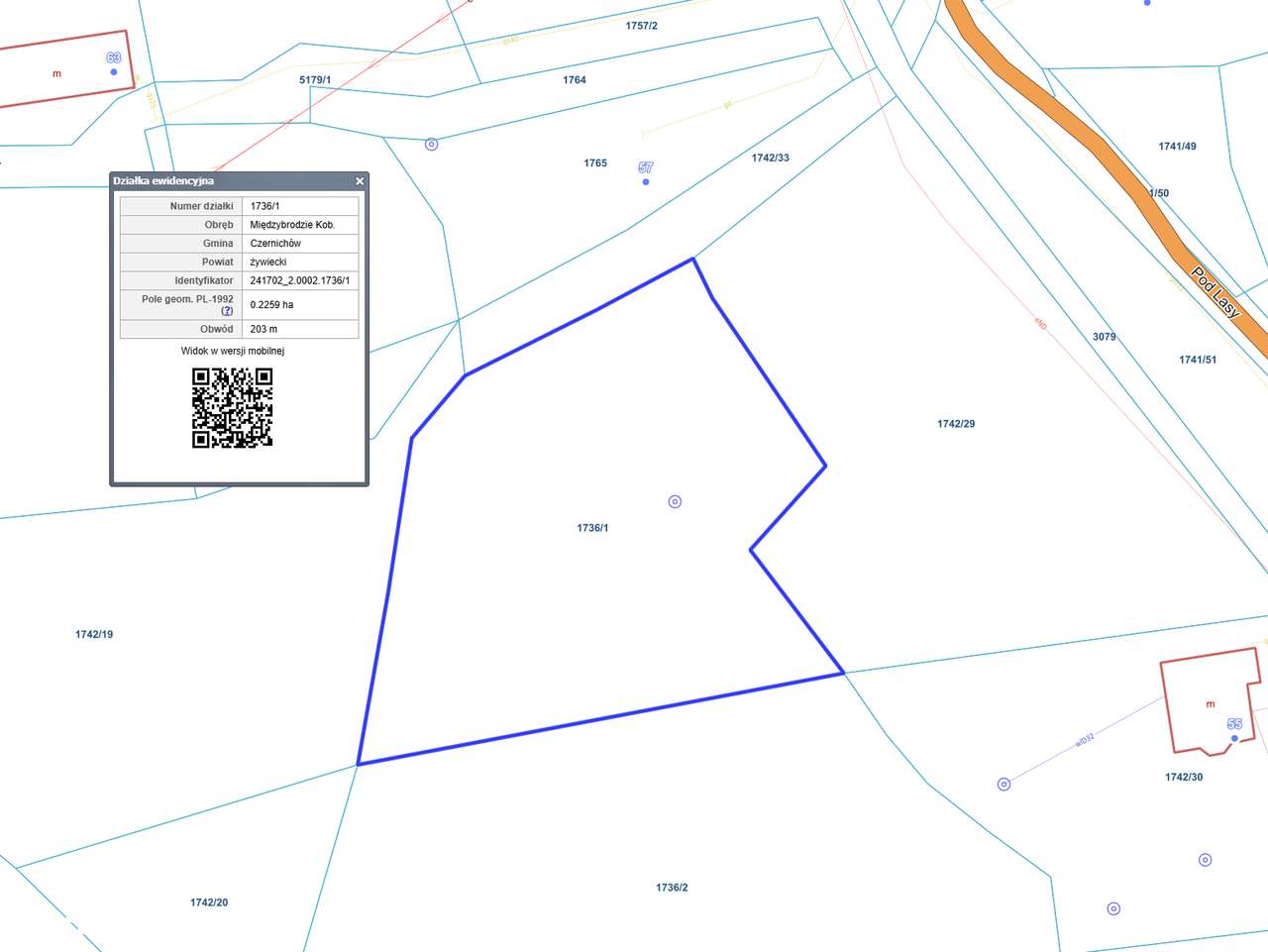Click parcel label 1742/29
The image size is (1268, 952).
(956, 424)
